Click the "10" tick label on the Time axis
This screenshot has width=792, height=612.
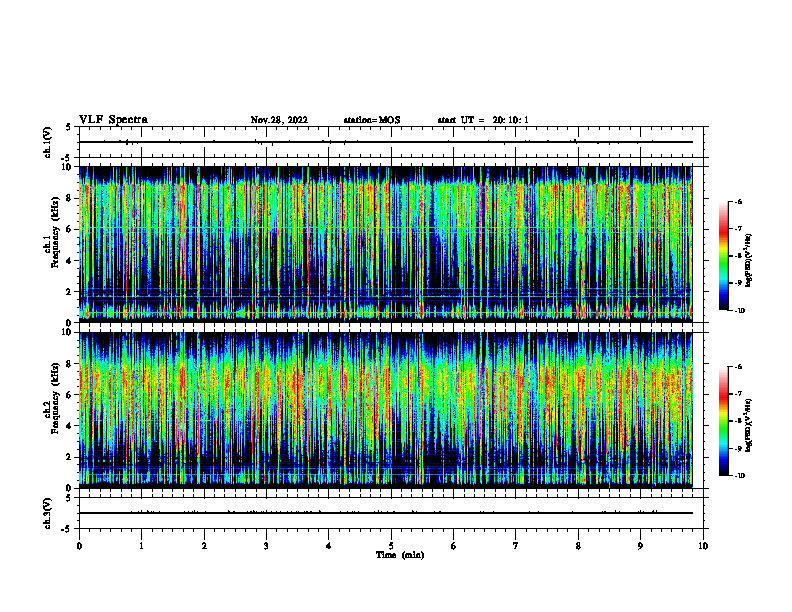[x=703, y=546]
